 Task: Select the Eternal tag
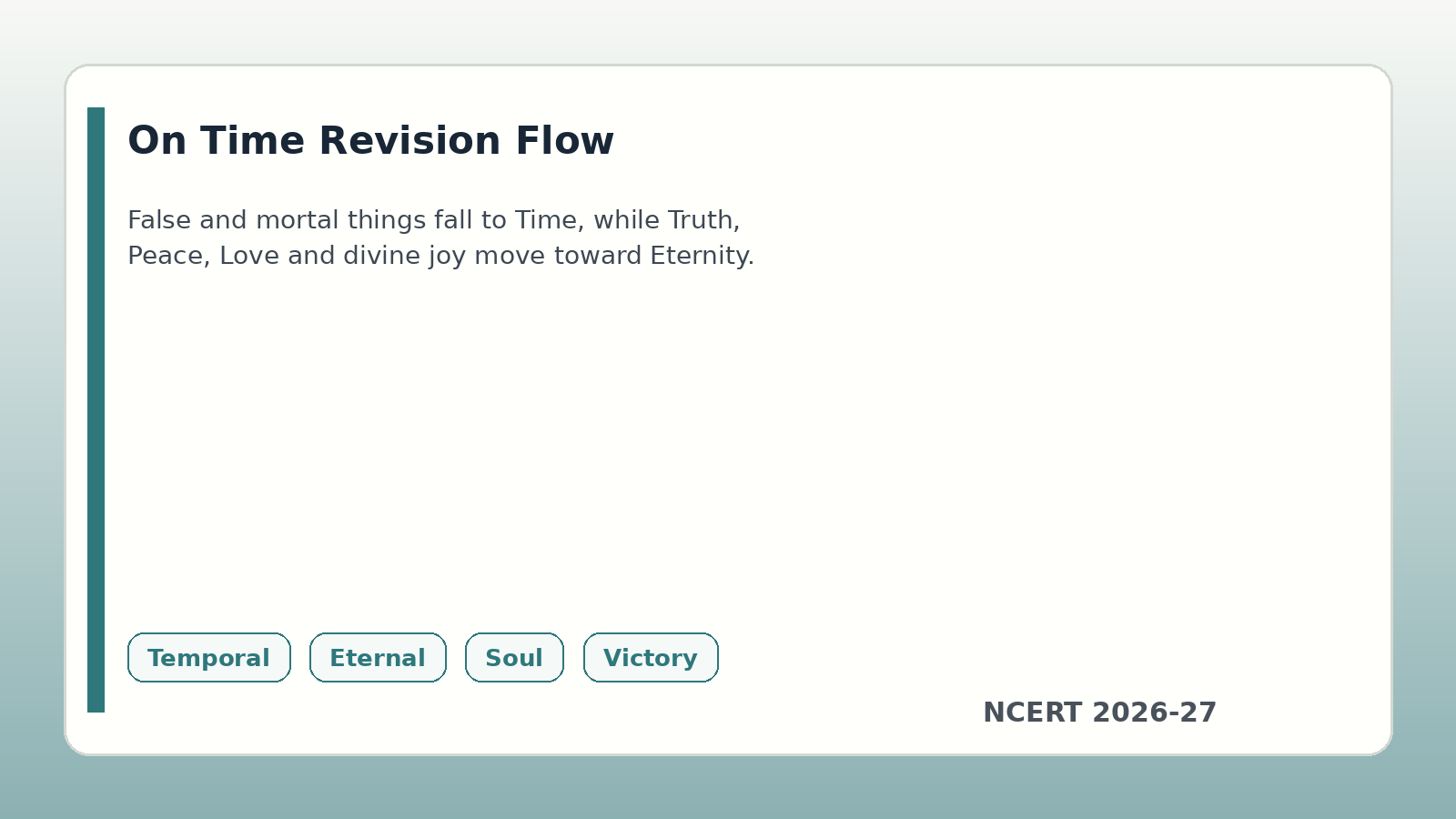[x=378, y=657]
